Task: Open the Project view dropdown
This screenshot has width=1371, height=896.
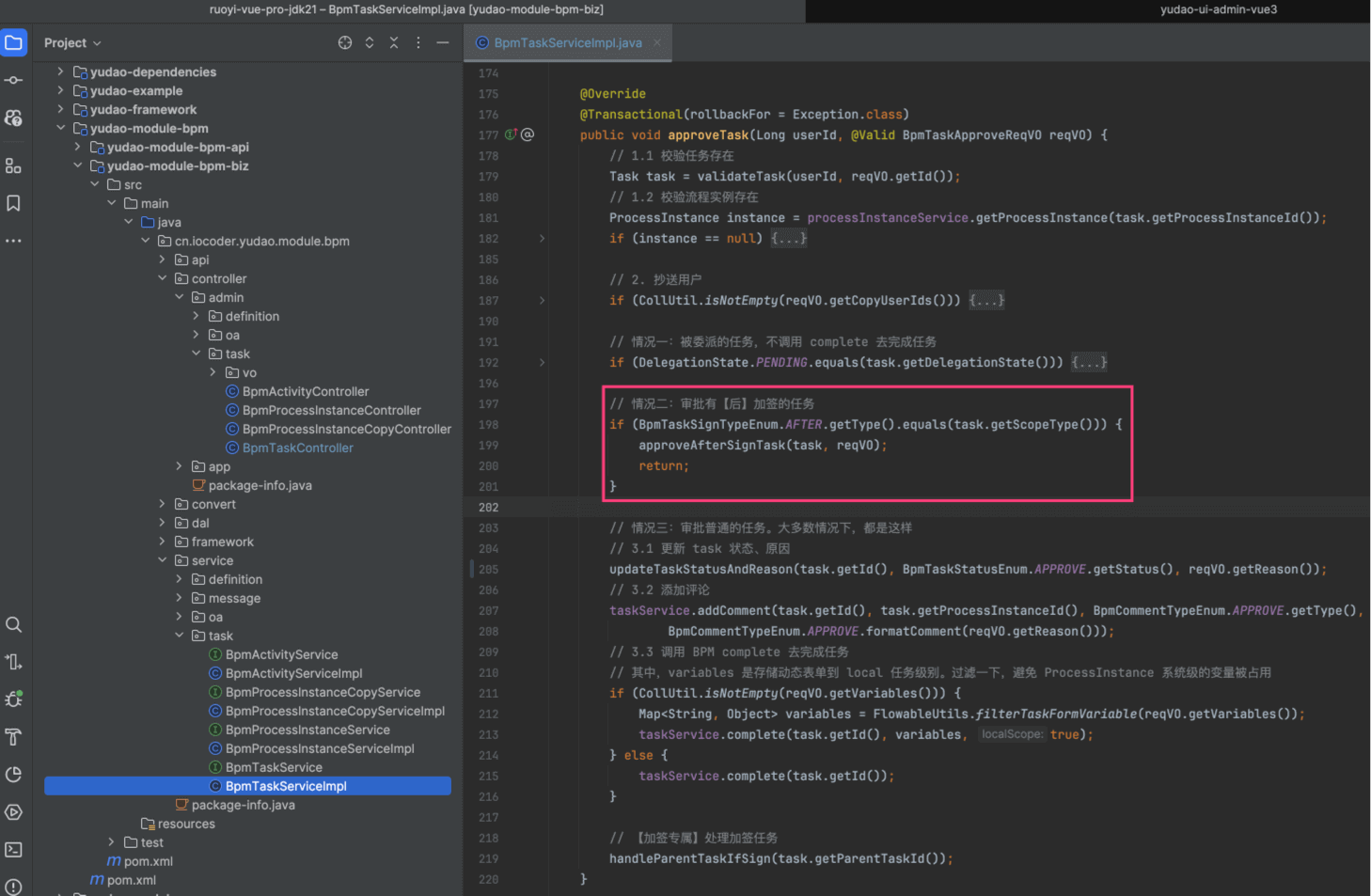Action: [72, 43]
